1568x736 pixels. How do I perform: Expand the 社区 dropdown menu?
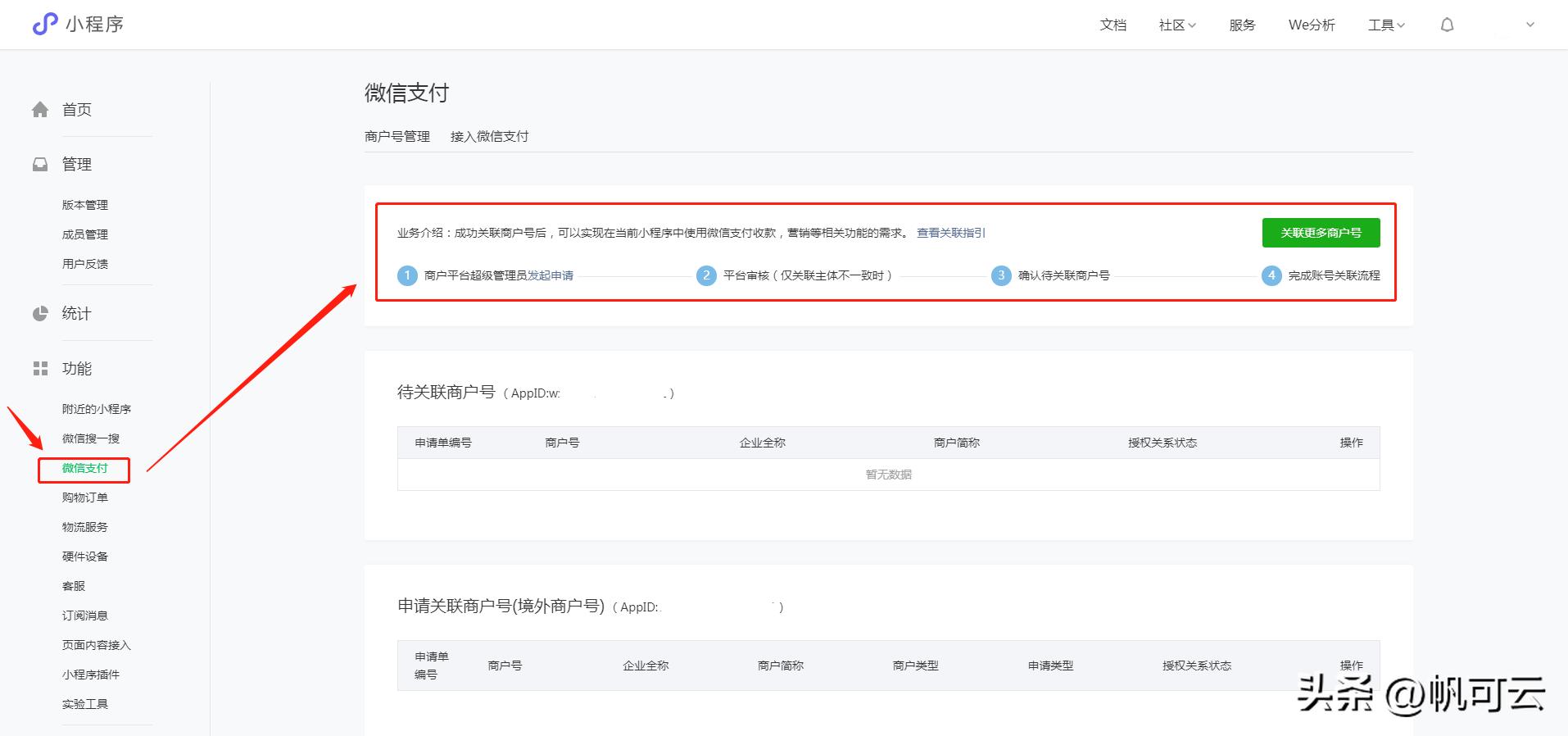pos(1177,25)
